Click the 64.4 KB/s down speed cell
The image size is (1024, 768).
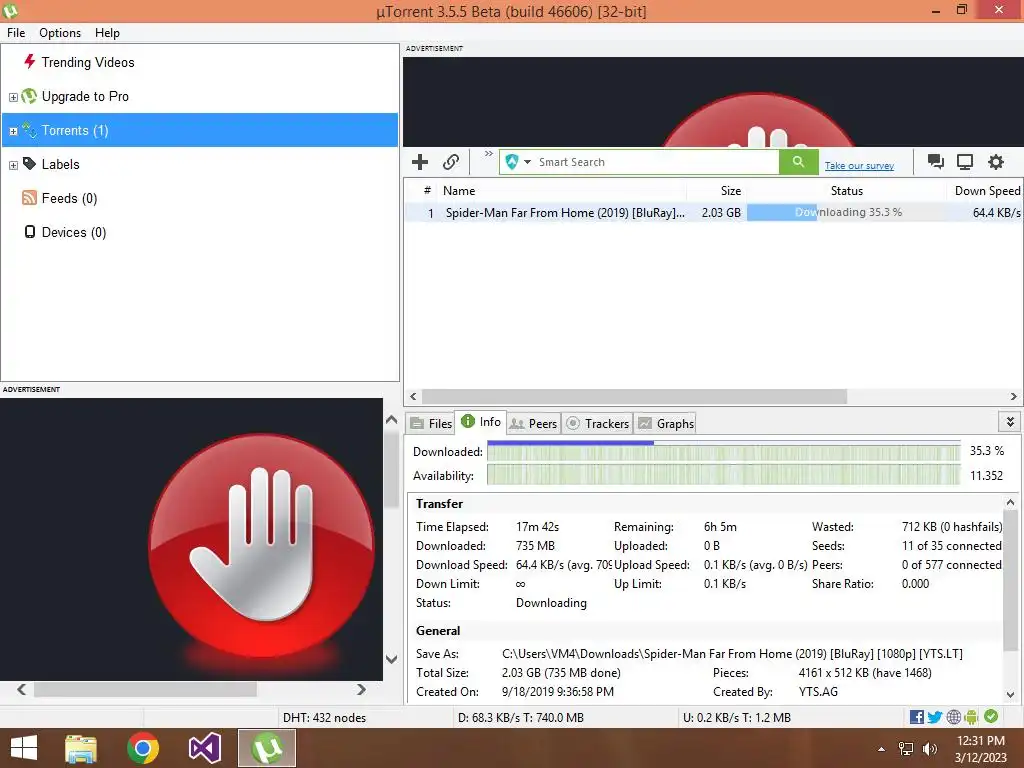tap(996, 212)
